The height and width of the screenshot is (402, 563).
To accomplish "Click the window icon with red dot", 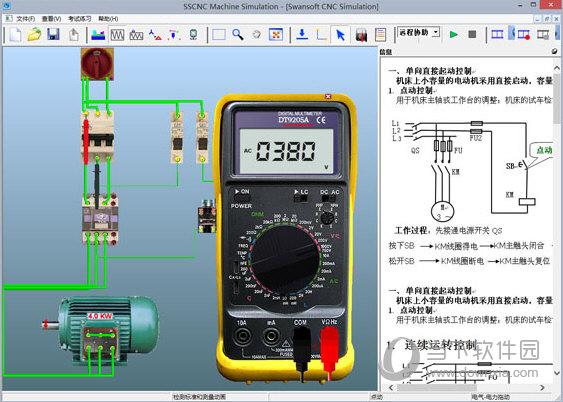I will pos(523,34).
